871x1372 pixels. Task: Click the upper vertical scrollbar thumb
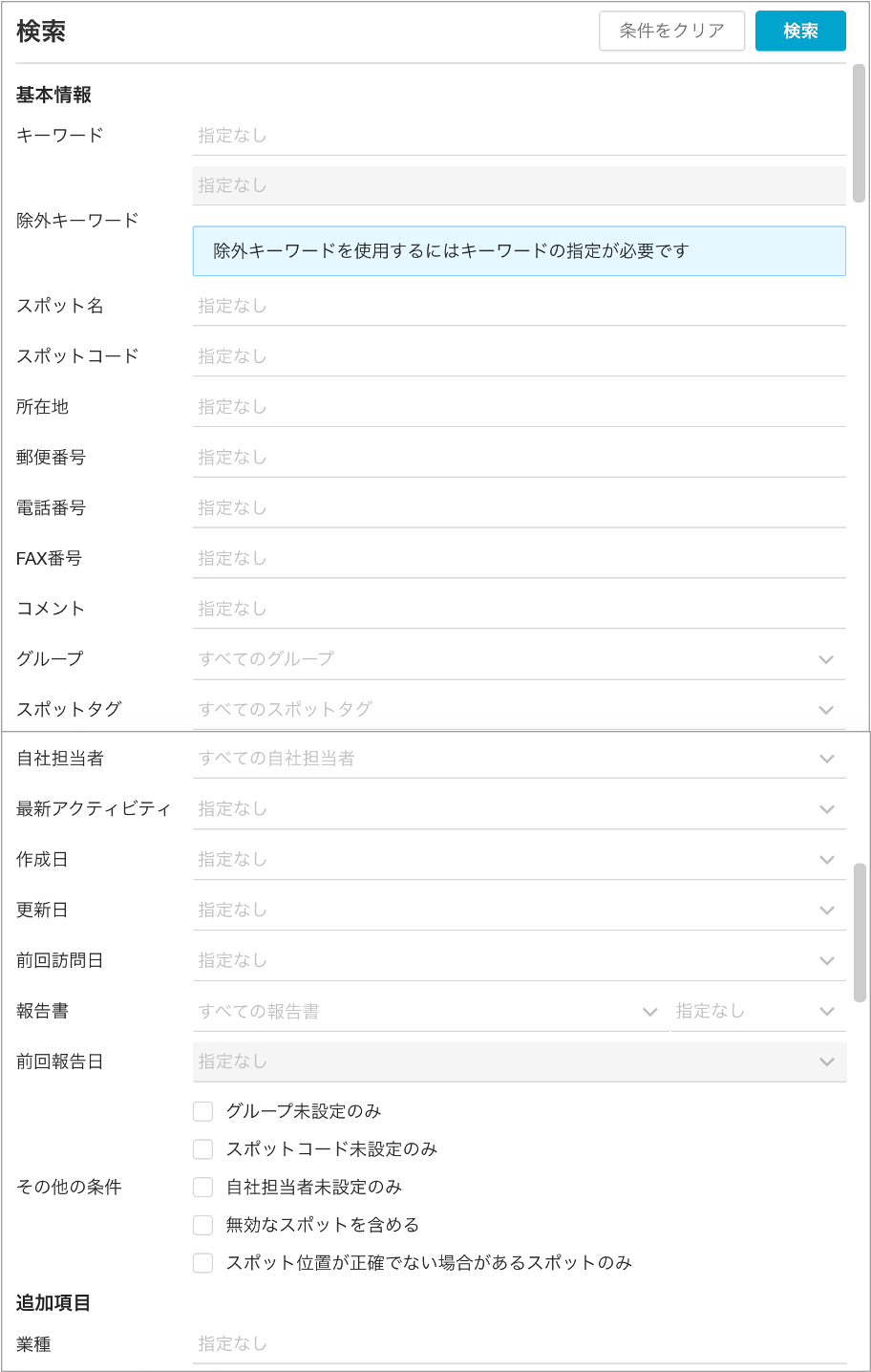pyautogui.click(x=859, y=134)
